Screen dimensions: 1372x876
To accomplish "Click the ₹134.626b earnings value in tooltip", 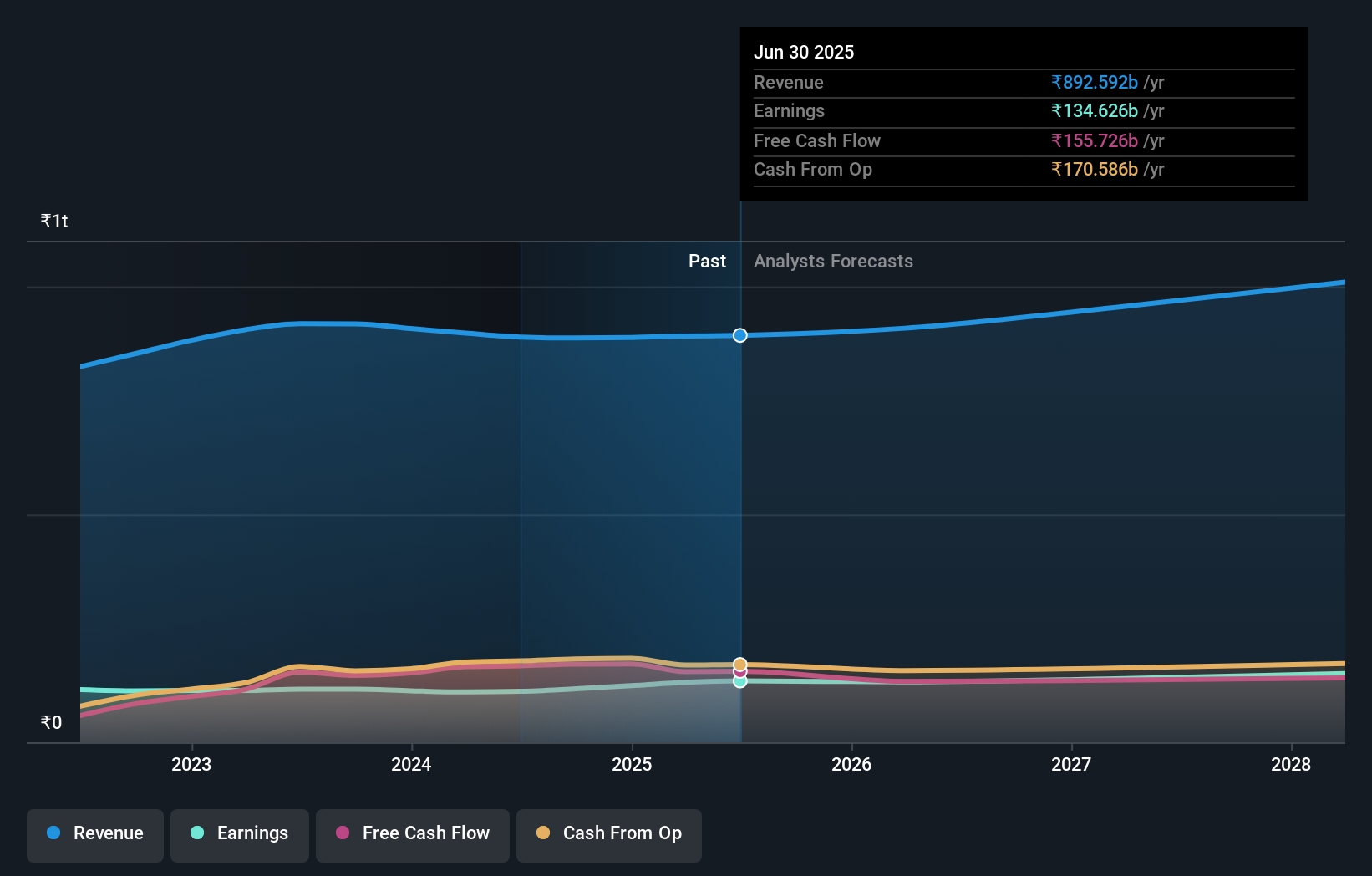I will [x=1095, y=110].
